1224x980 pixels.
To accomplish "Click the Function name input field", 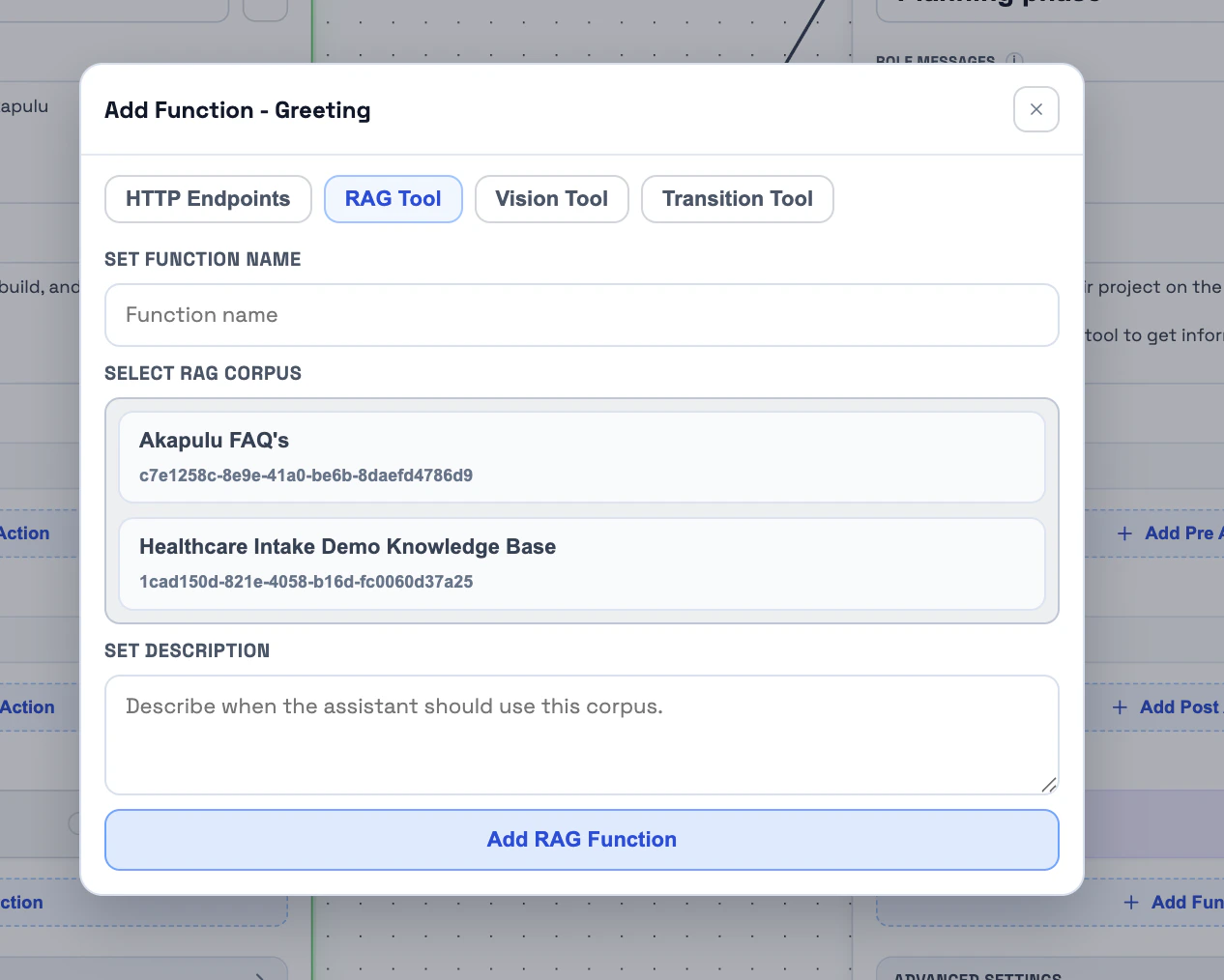I will point(581,315).
